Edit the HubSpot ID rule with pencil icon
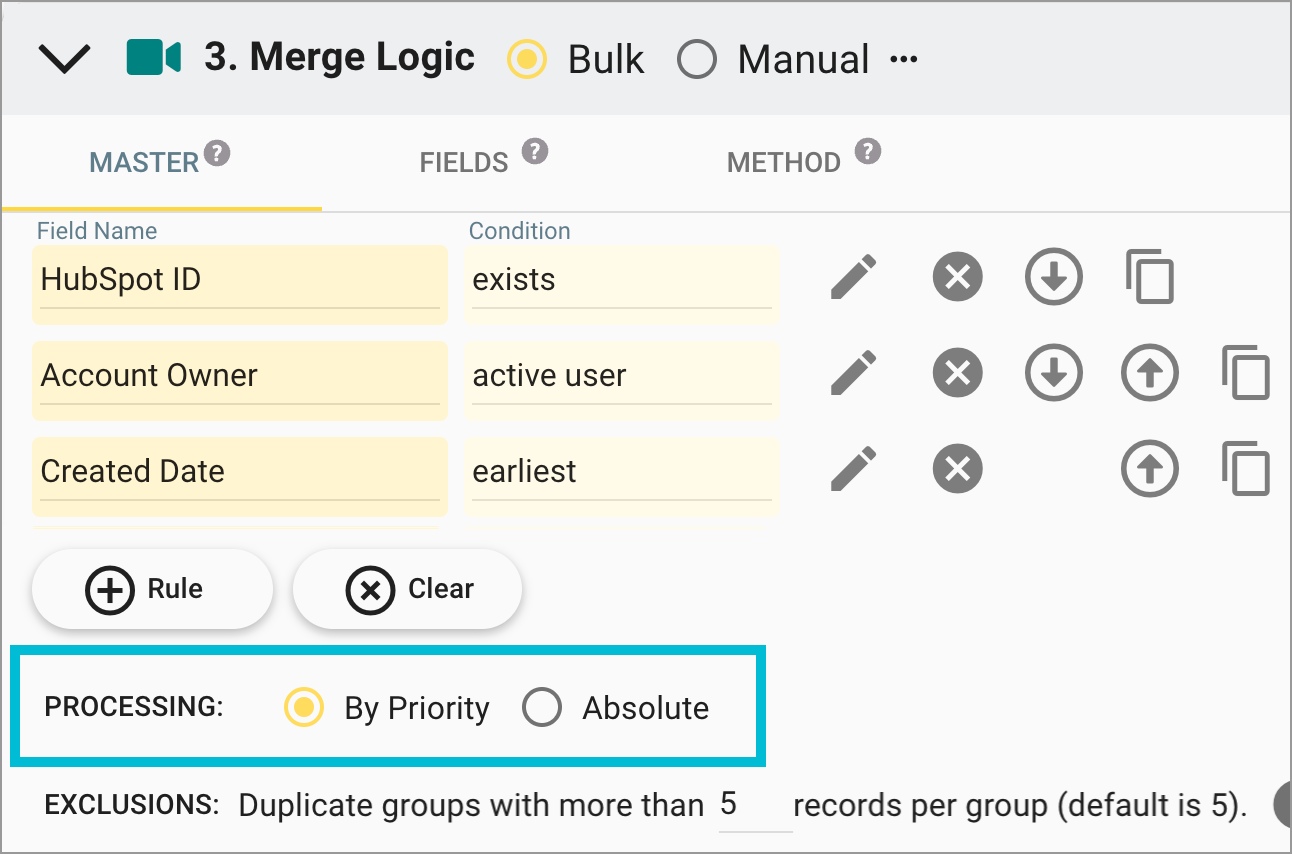 click(852, 277)
